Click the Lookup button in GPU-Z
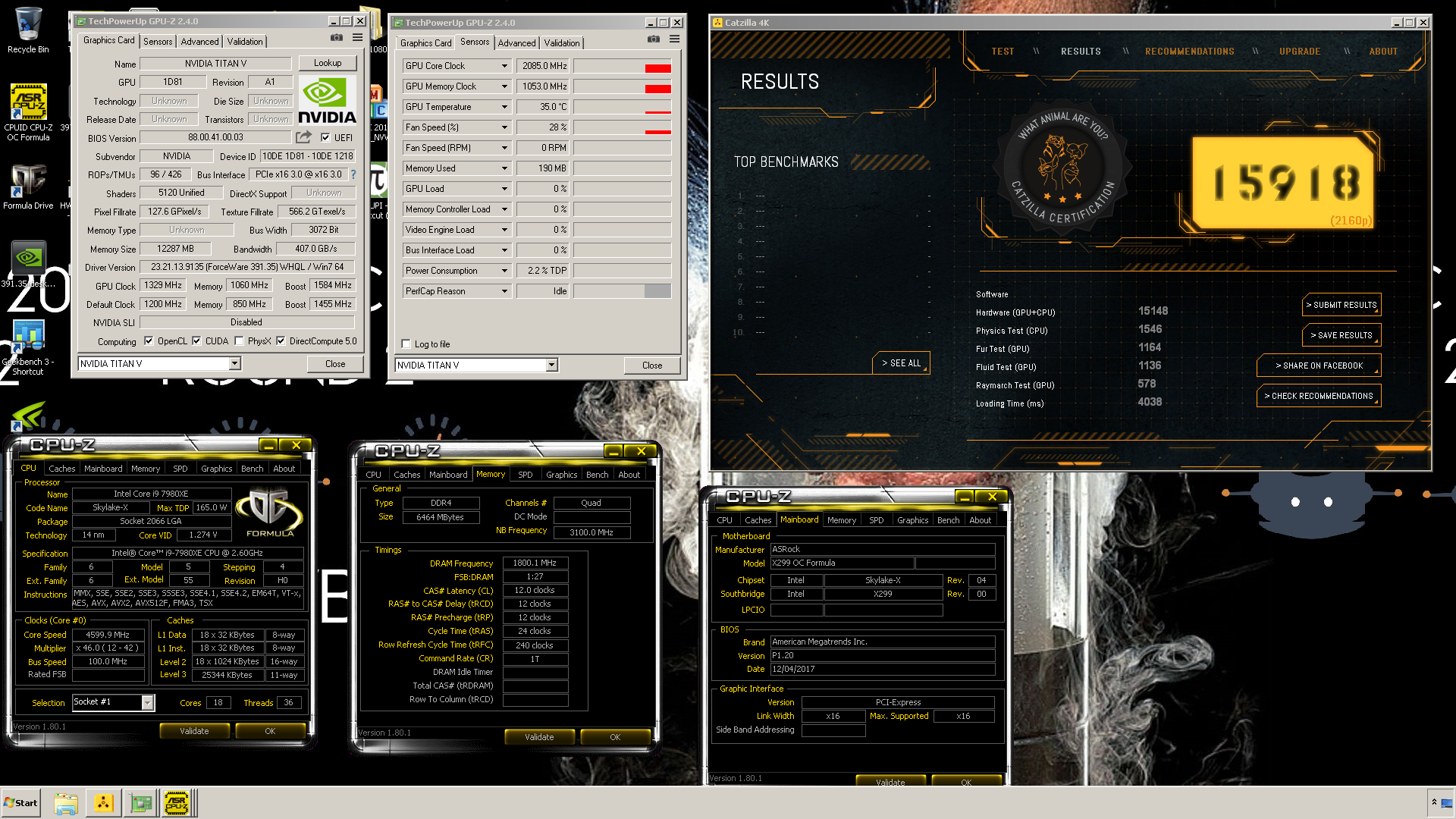The image size is (1456, 819). [x=328, y=63]
